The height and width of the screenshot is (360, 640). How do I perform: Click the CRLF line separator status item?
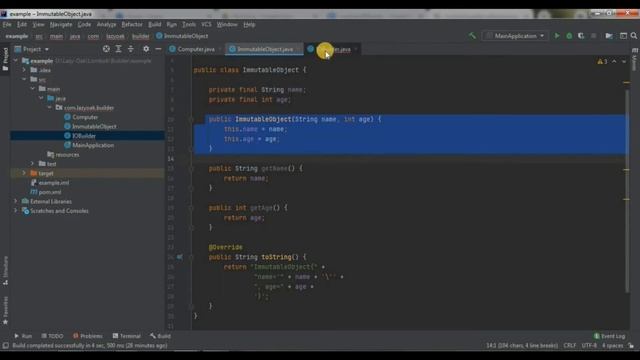(570, 346)
